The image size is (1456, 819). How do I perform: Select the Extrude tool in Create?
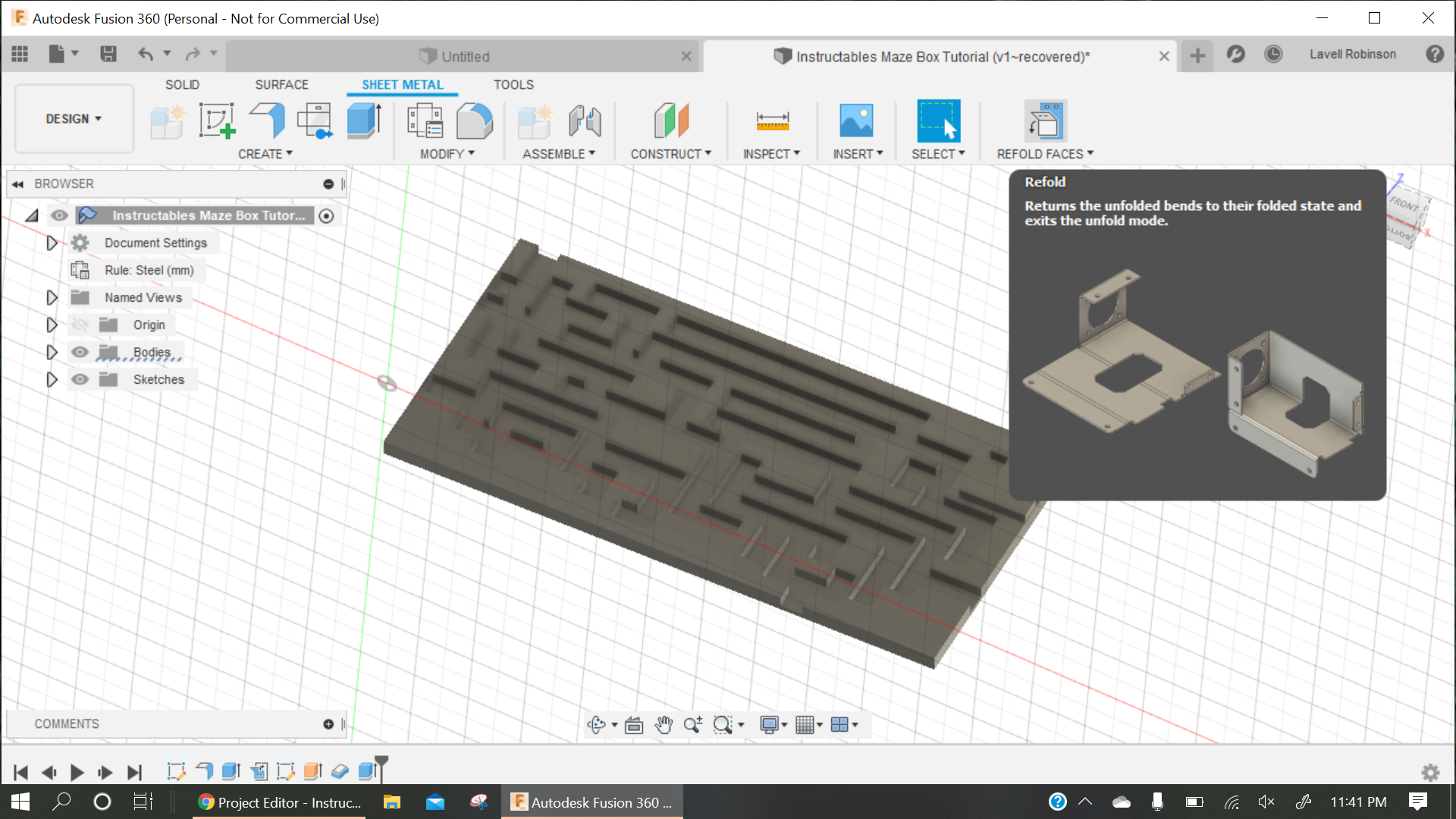(364, 121)
